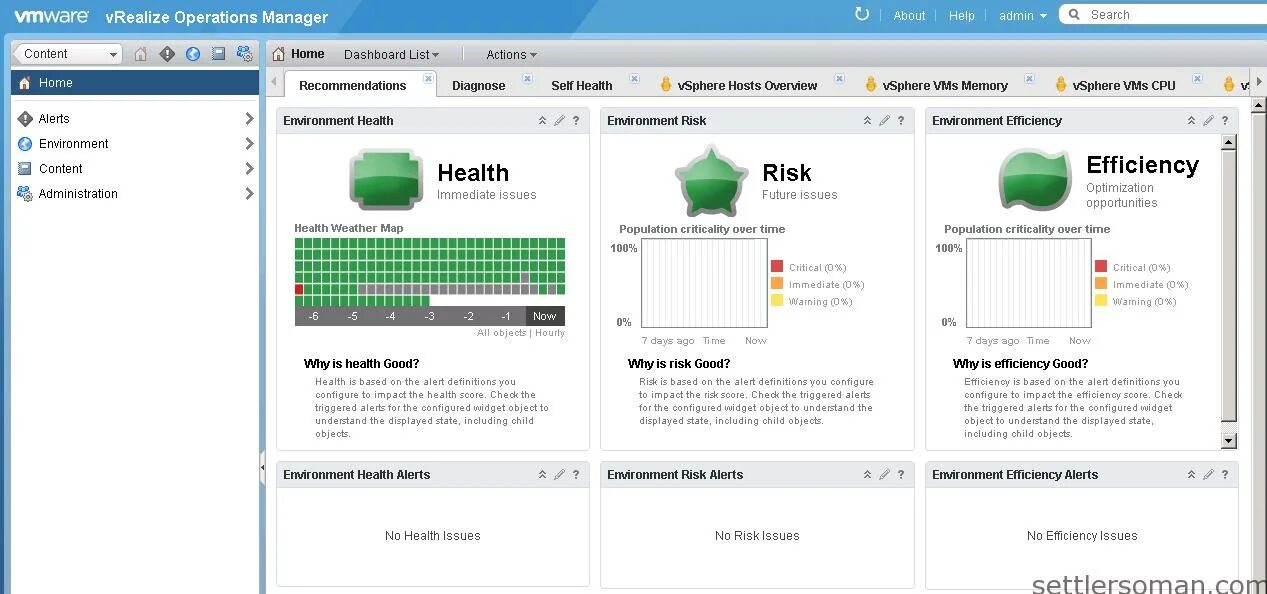This screenshot has width=1267, height=594.
Task: Open help for Environment Risk widget
Action: click(x=901, y=121)
